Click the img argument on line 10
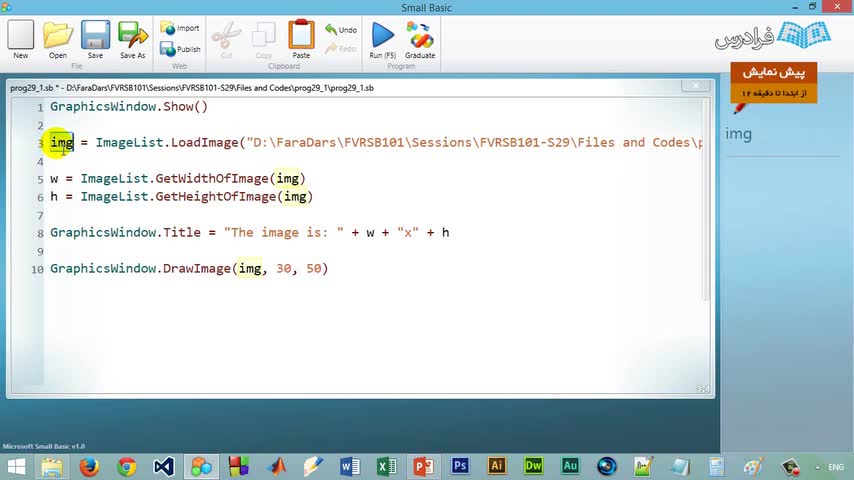This screenshot has width=854, height=480. pyautogui.click(x=250, y=268)
